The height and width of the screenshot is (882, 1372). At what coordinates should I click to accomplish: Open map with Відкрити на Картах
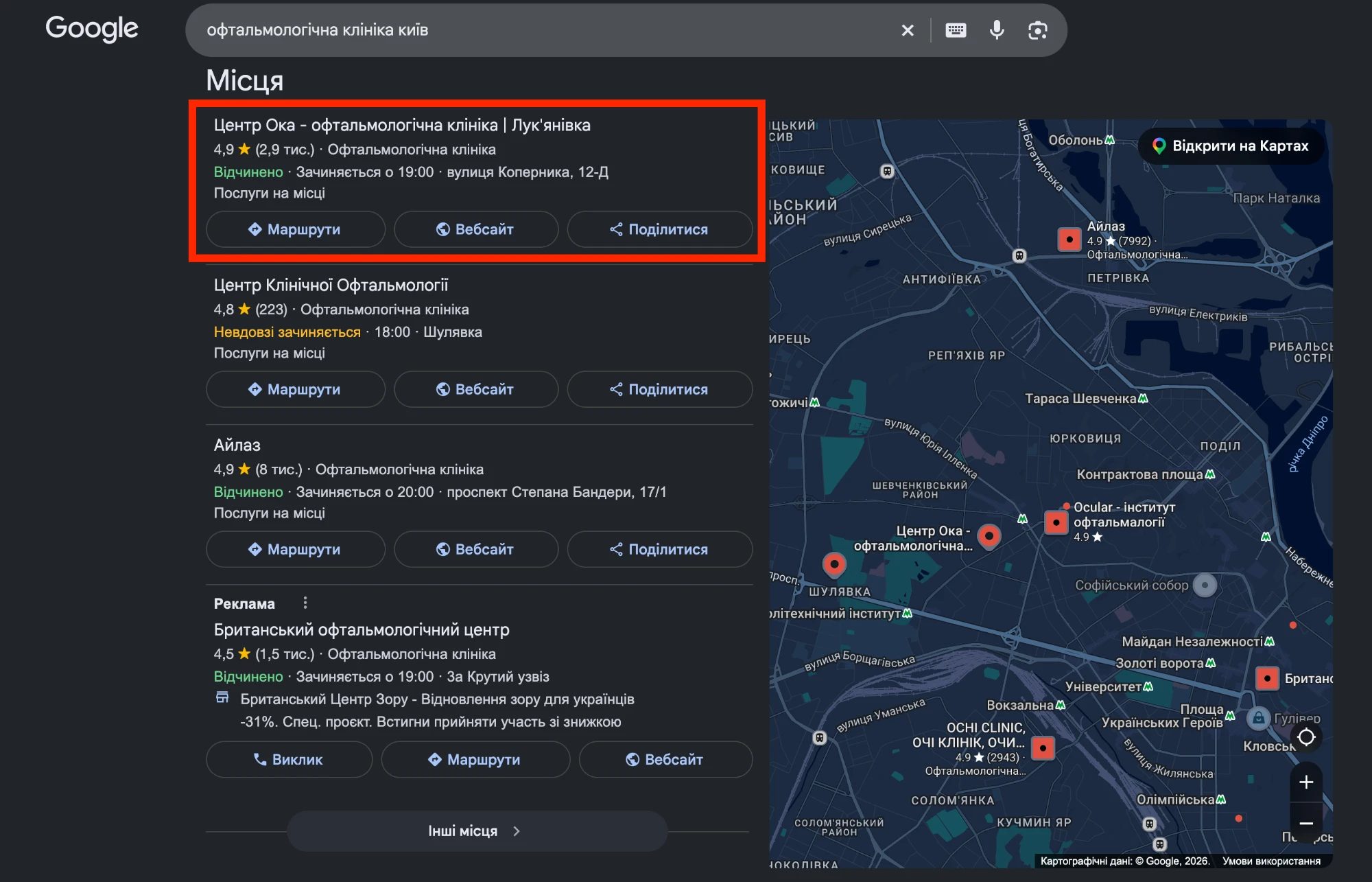[1231, 146]
